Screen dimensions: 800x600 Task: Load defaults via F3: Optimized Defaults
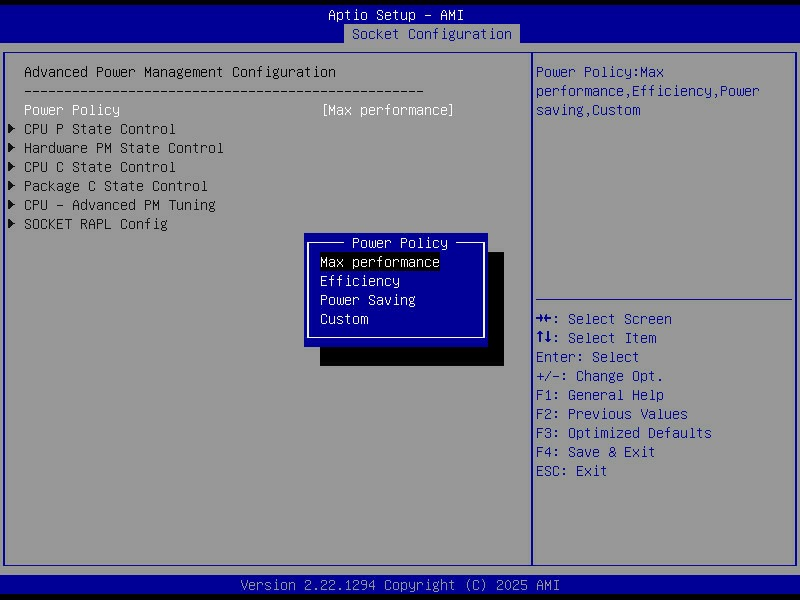point(623,433)
